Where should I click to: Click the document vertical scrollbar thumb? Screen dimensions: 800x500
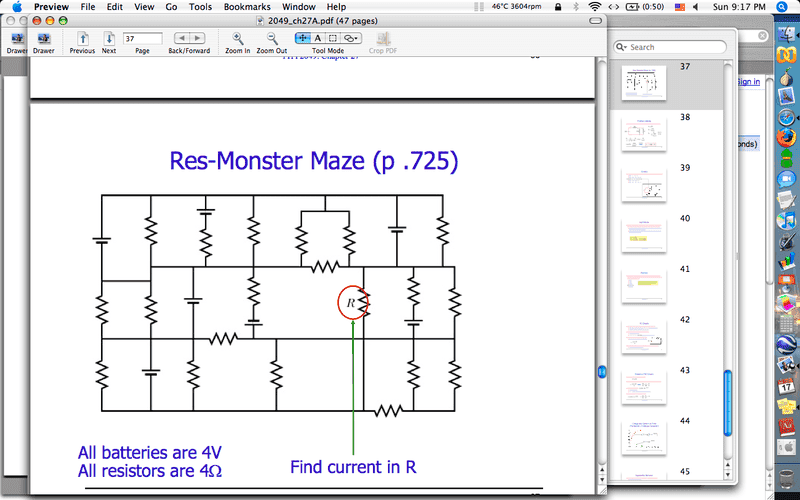602,372
